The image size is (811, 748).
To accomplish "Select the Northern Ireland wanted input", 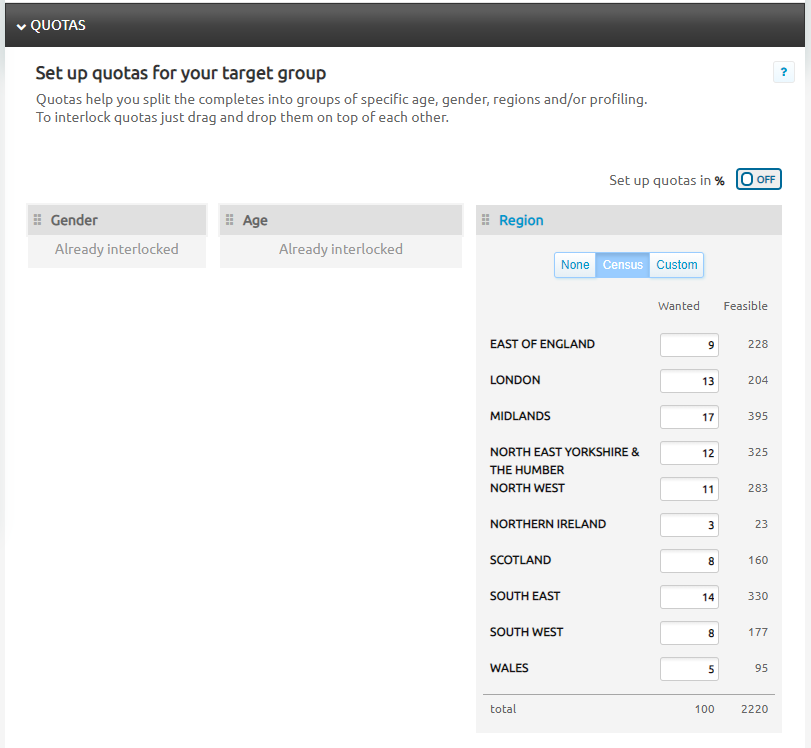I will click(689, 525).
